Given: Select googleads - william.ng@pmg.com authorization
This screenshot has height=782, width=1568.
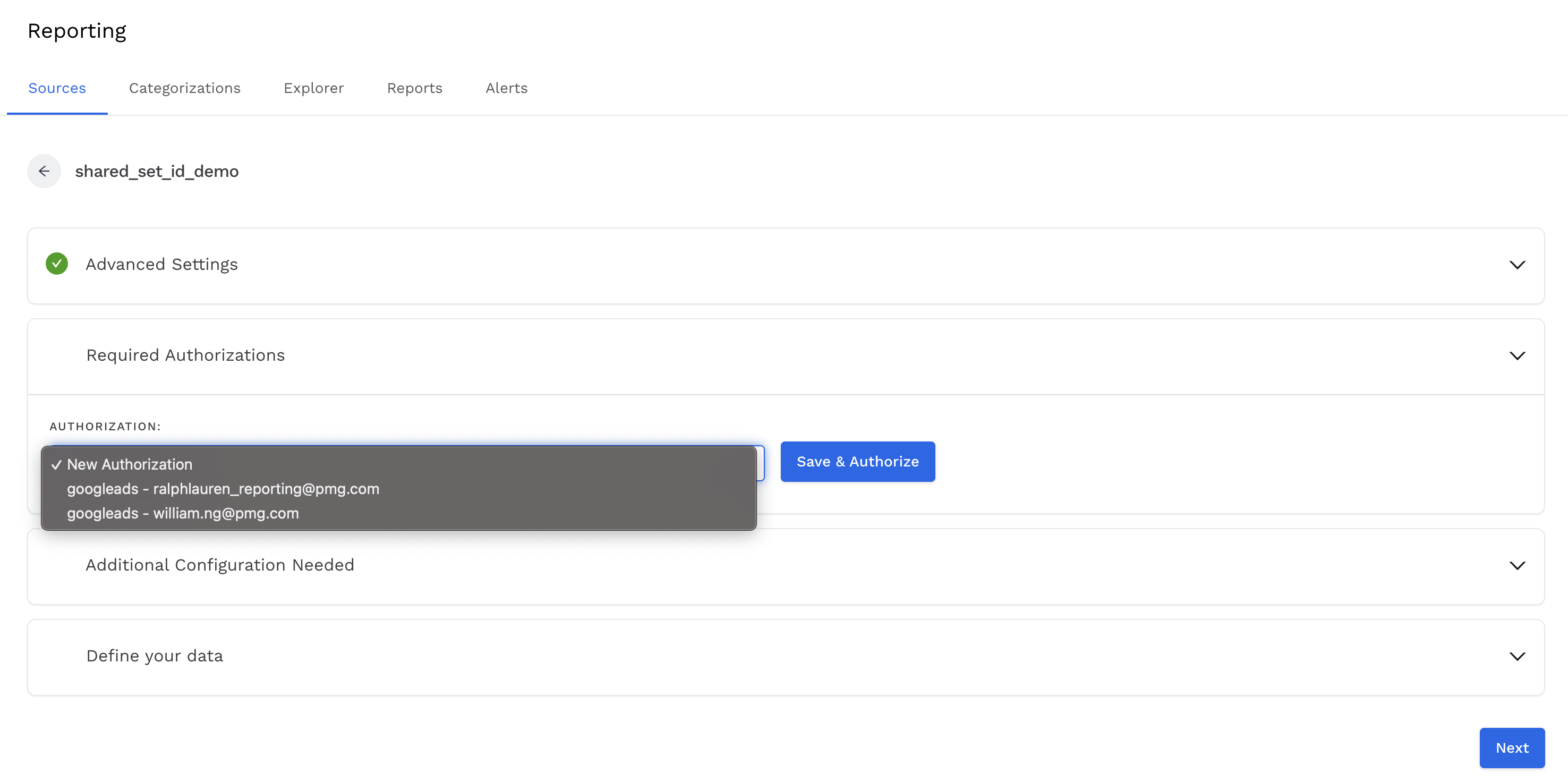Looking at the screenshot, I should [x=183, y=513].
